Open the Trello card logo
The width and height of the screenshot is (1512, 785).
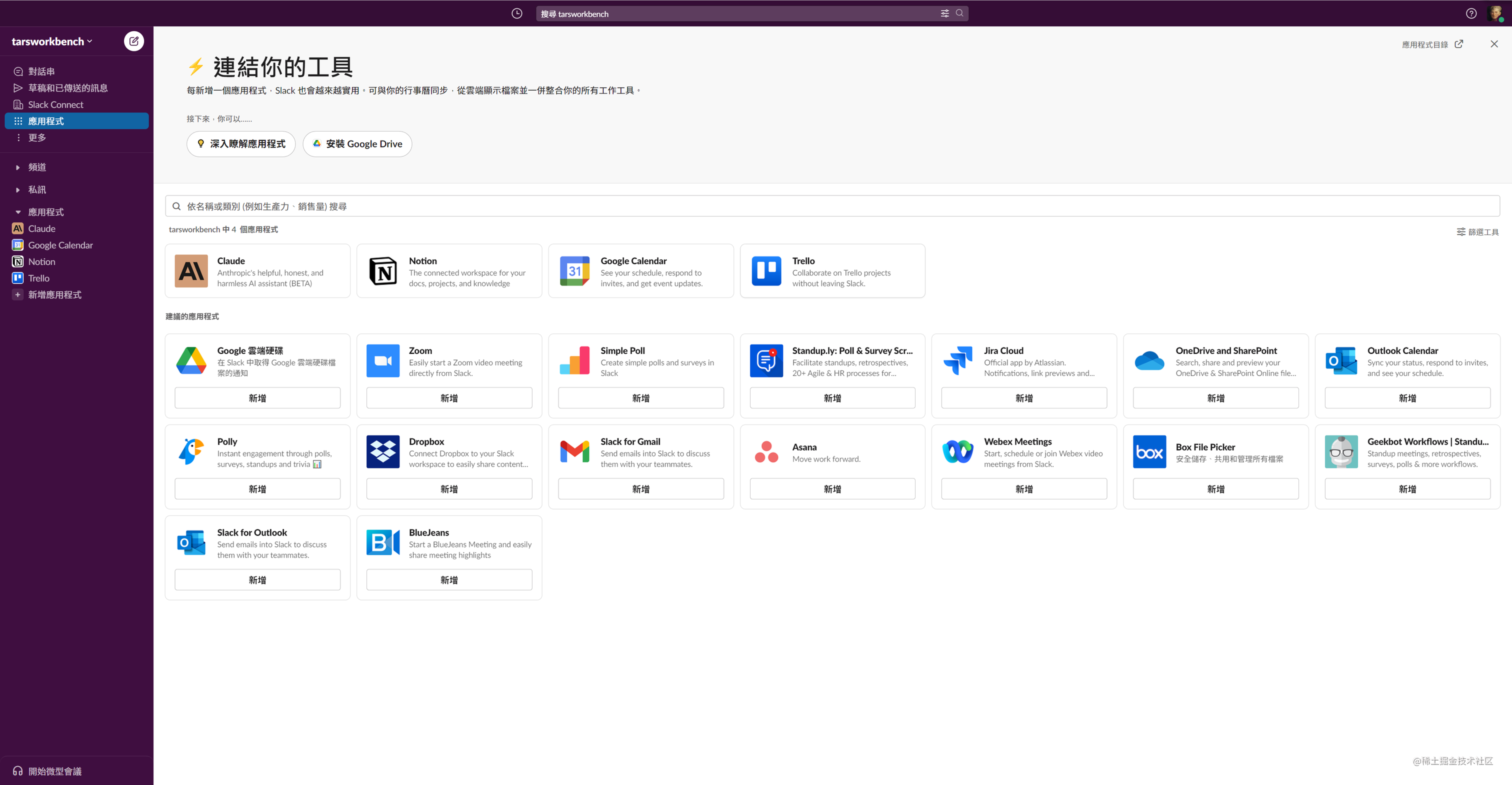pos(766,270)
